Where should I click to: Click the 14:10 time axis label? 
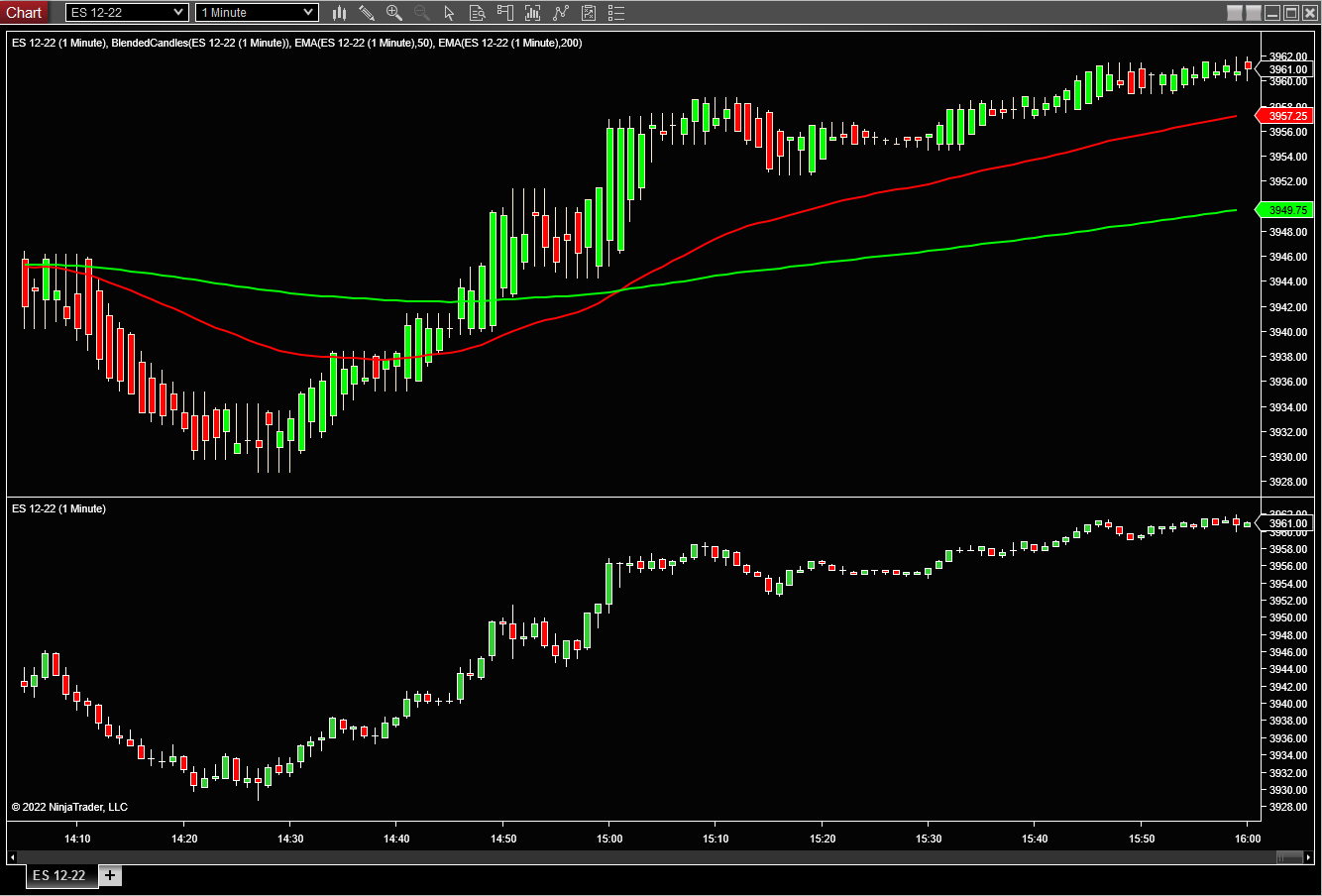point(77,839)
